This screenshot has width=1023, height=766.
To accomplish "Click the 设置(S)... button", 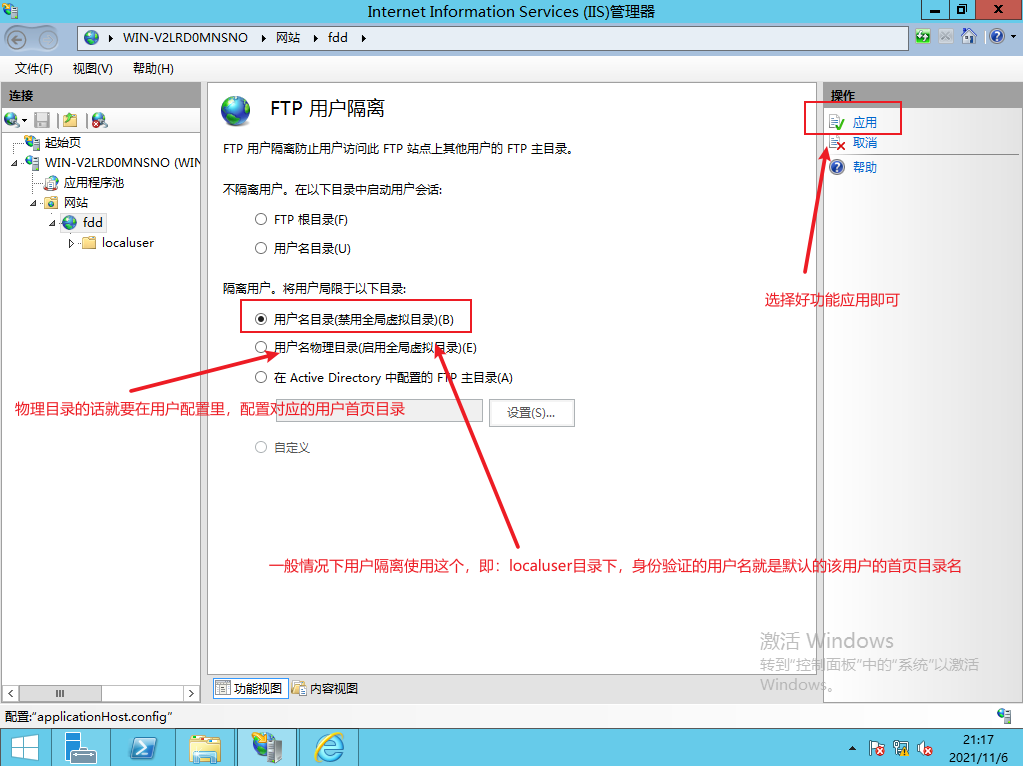I will pos(532,413).
